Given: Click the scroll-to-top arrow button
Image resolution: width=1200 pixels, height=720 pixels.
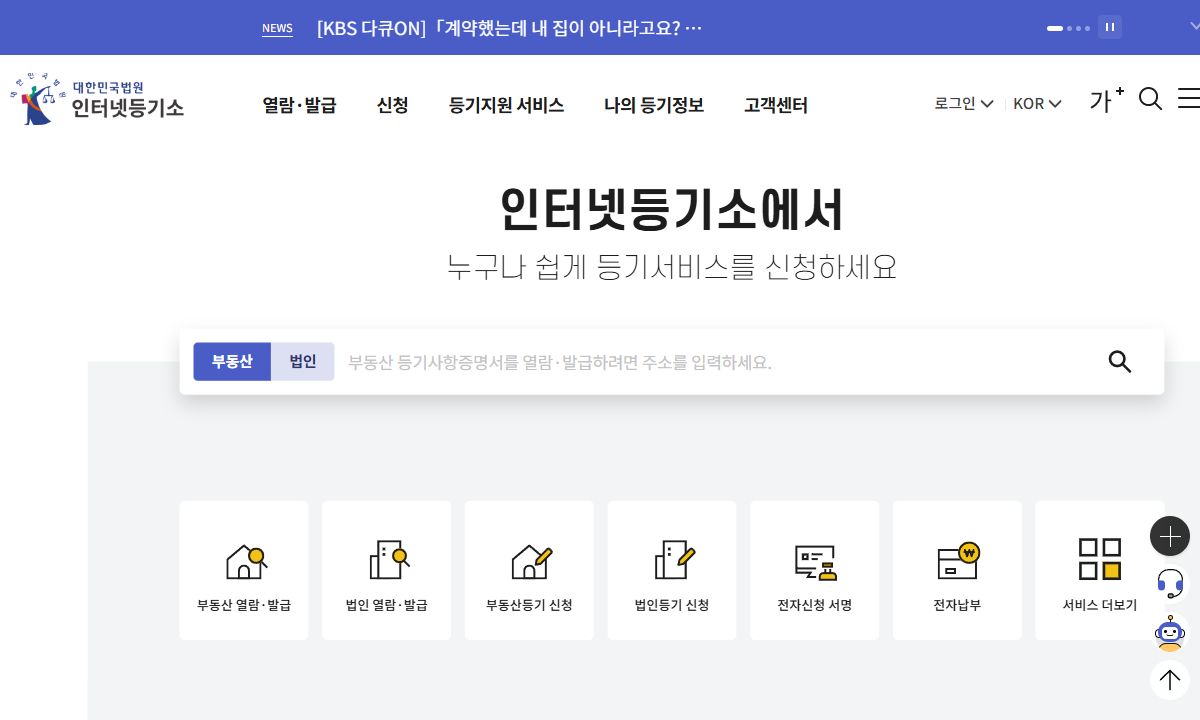Looking at the screenshot, I should coord(1170,680).
